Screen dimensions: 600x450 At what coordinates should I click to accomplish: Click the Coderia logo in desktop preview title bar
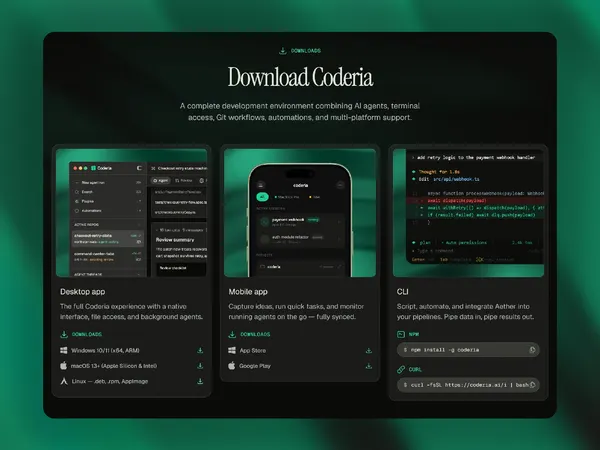[x=93, y=168]
